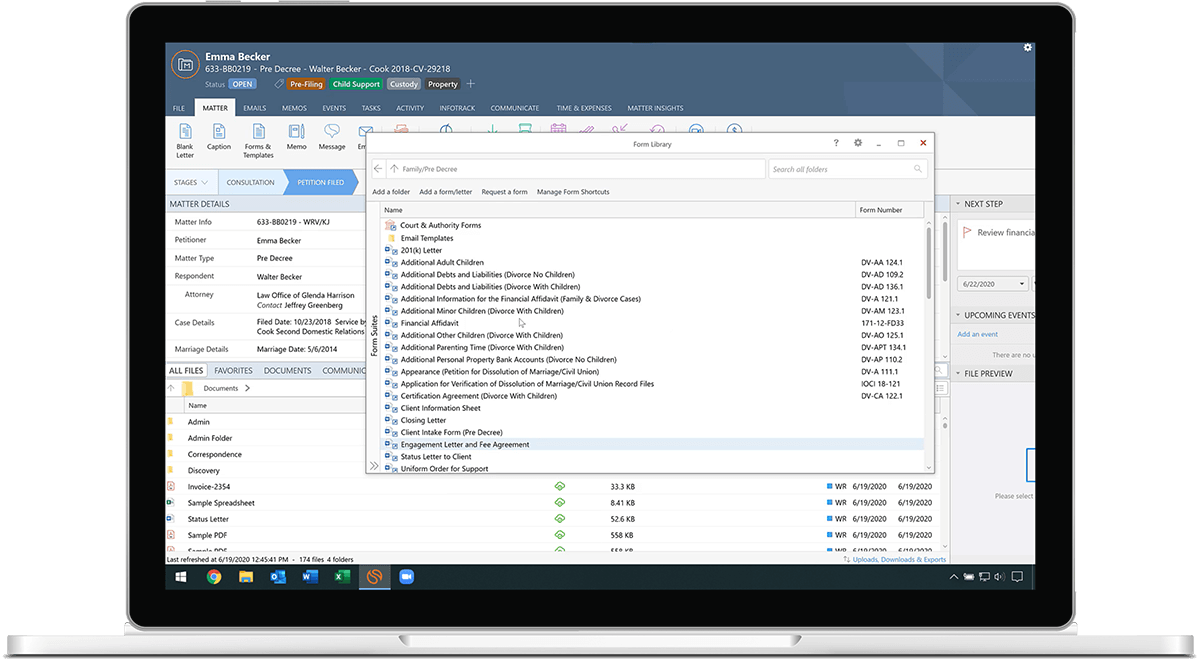Open the Favorites files tab

click(x=233, y=369)
